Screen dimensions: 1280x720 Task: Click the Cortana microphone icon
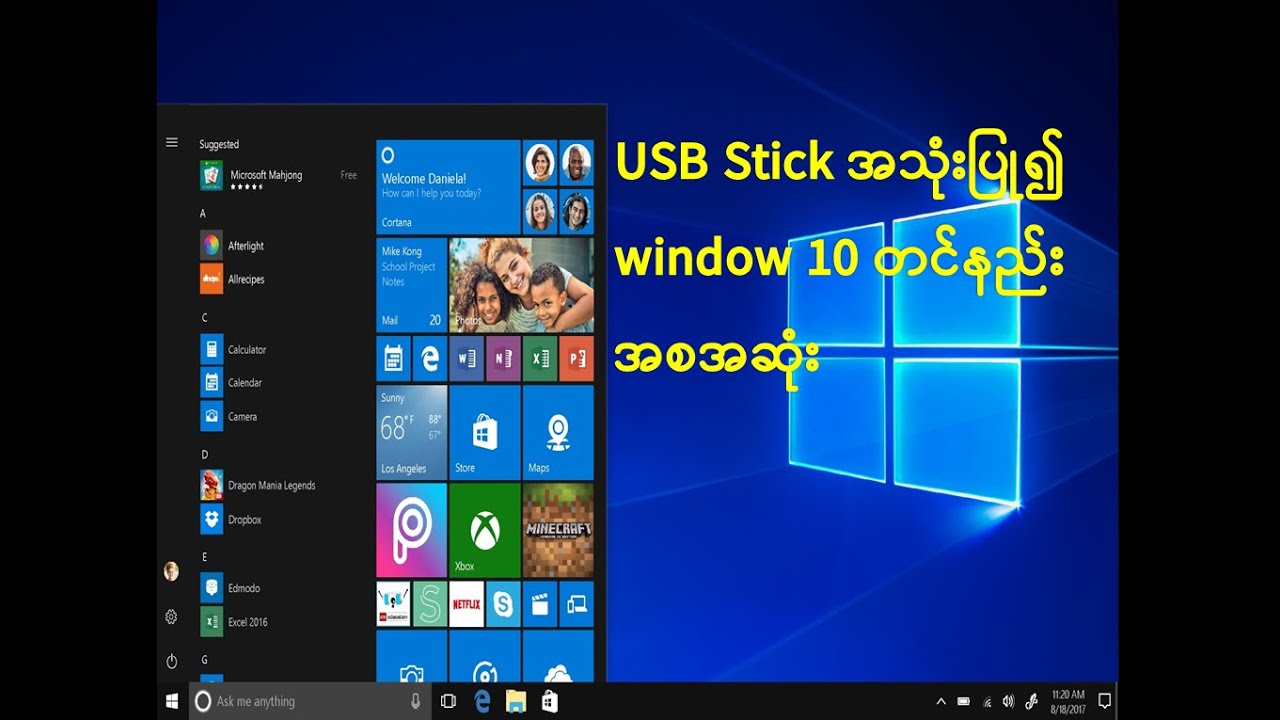point(416,701)
